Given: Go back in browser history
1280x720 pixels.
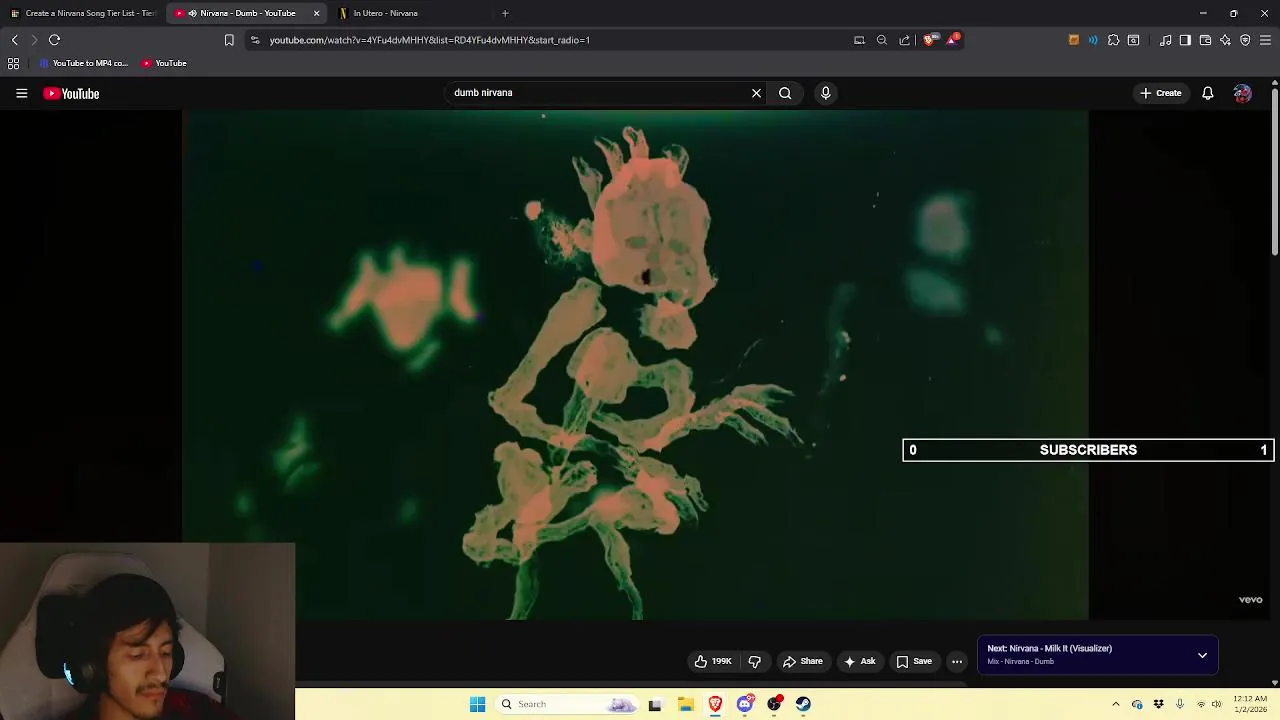Looking at the screenshot, I should pyautogui.click(x=14, y=40).
